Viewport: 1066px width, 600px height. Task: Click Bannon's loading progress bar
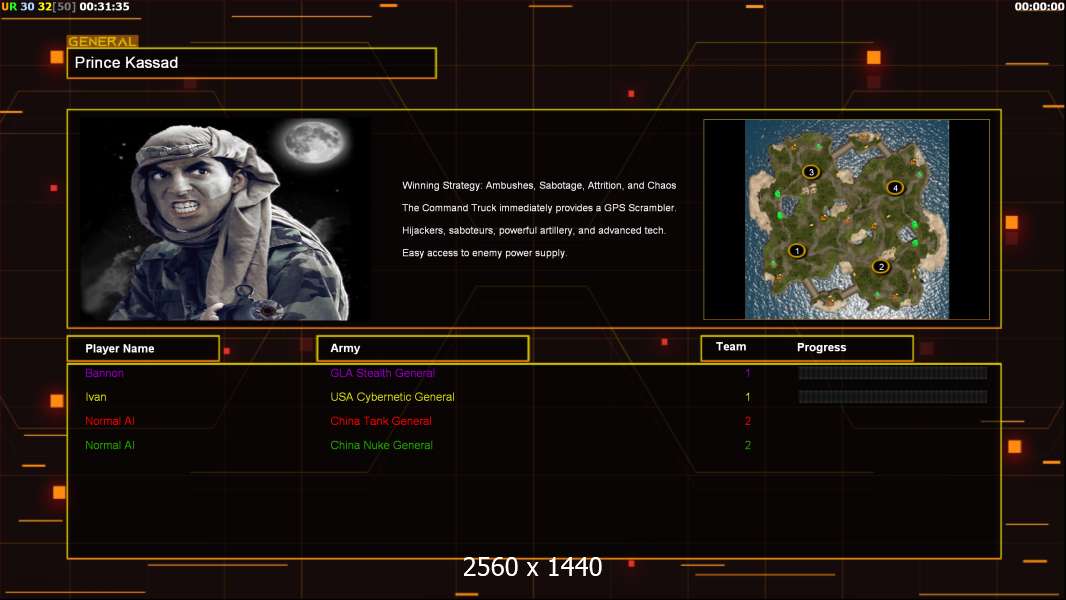click(x=892, y=373)
